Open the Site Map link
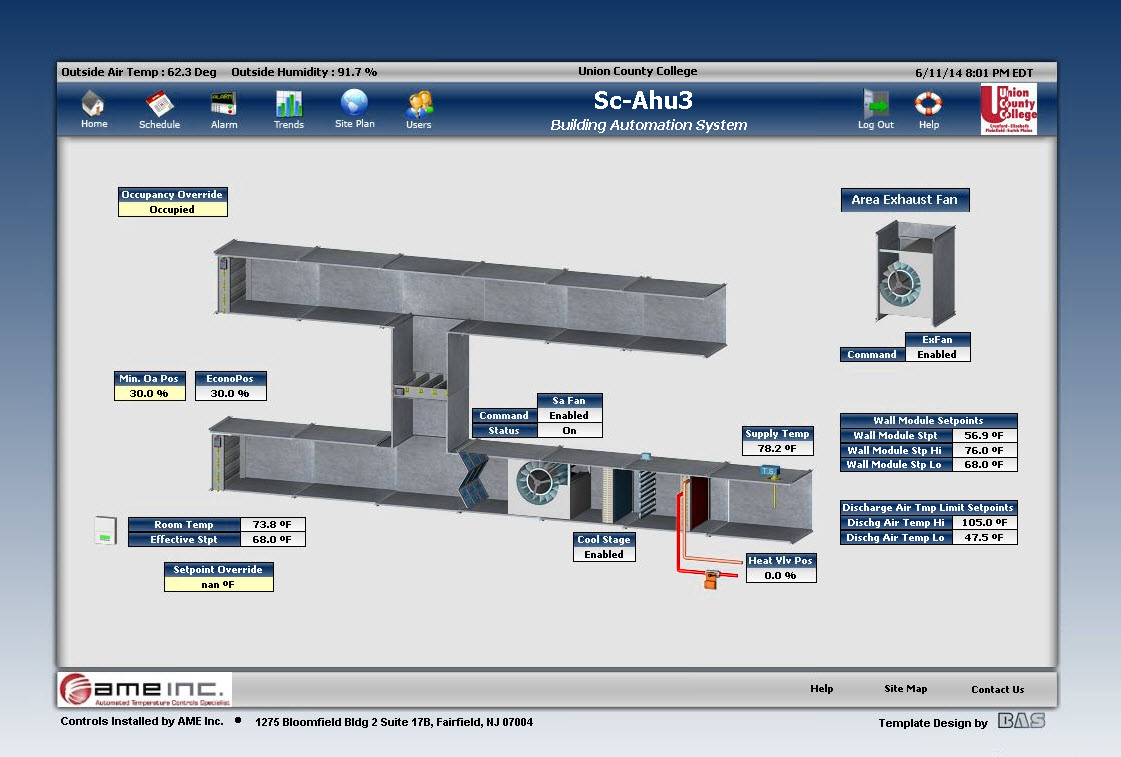The image size is (1121, 757). [x=905, y=689]
